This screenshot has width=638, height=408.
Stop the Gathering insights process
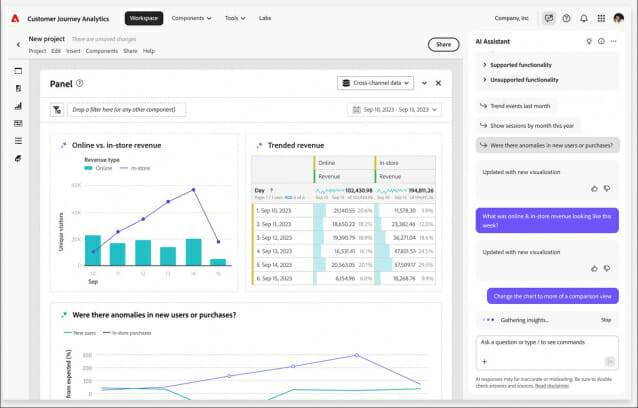coord(606,320)
